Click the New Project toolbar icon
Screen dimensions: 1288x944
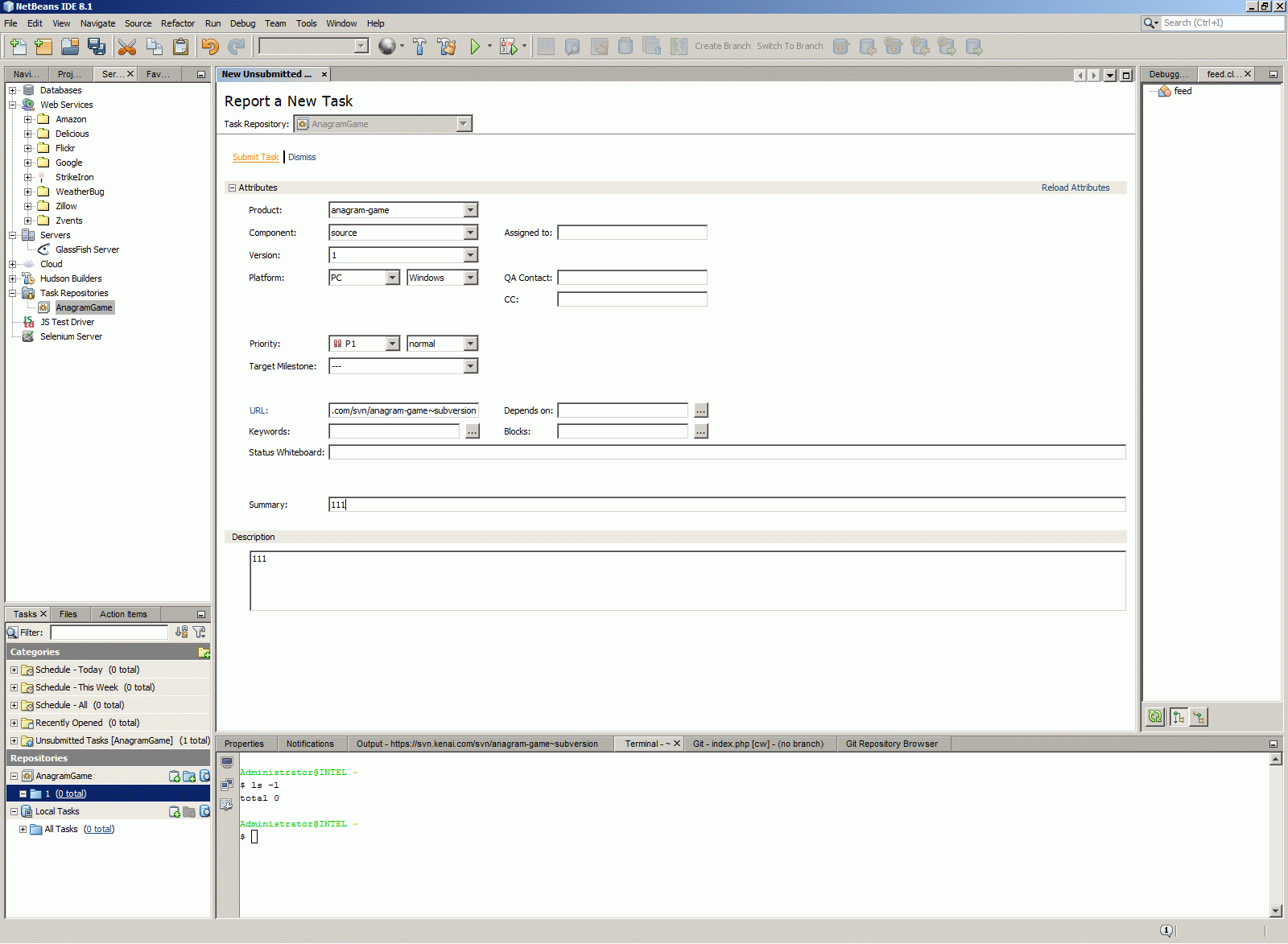pyautogui.click(x=43, y=47)
